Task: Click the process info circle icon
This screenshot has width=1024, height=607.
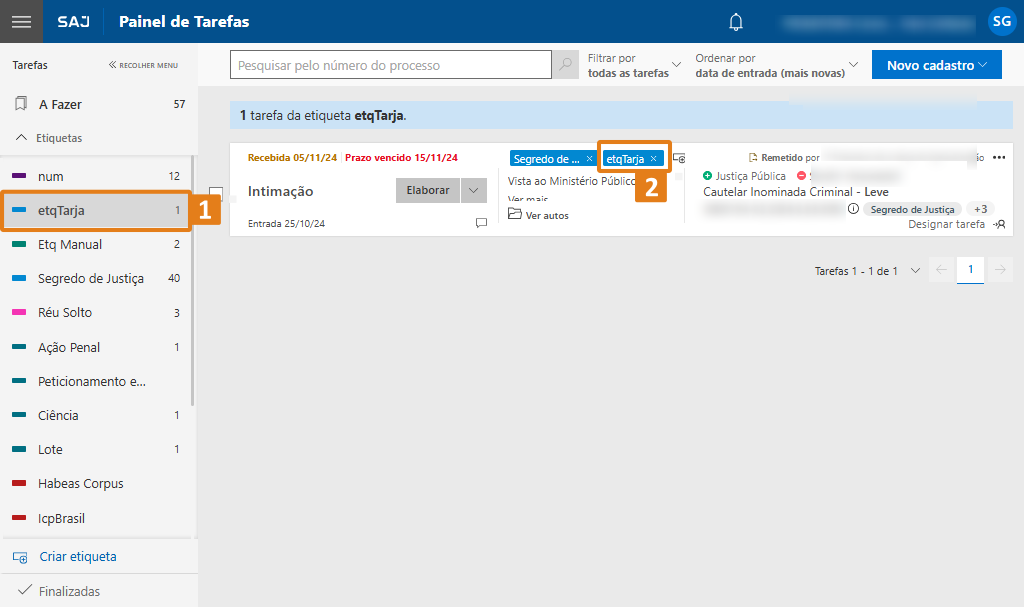Action: click(x=853, y=209)
